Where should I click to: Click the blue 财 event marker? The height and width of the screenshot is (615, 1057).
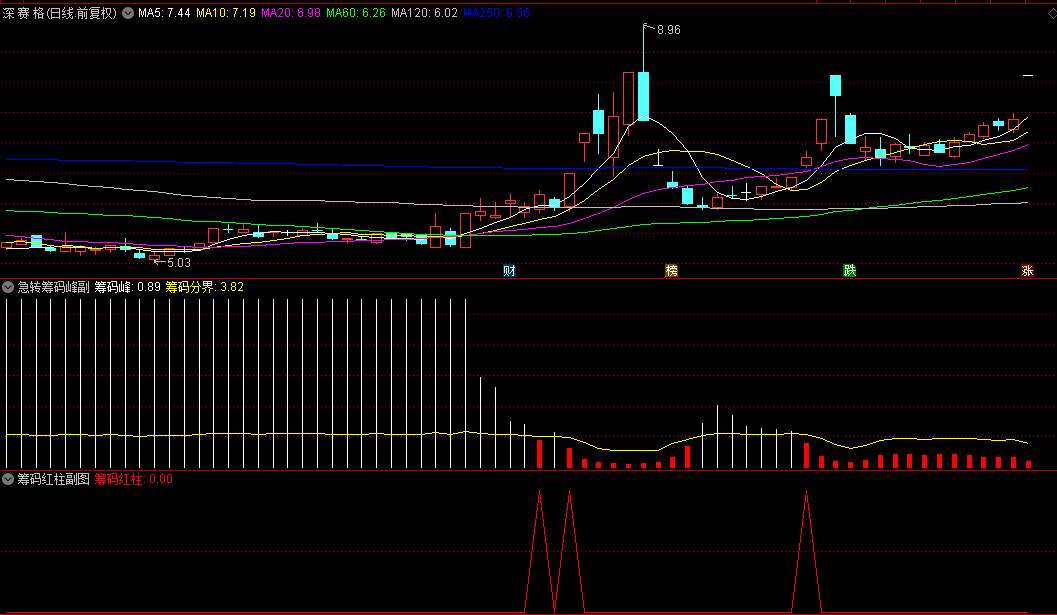click(x=509, y=270)
